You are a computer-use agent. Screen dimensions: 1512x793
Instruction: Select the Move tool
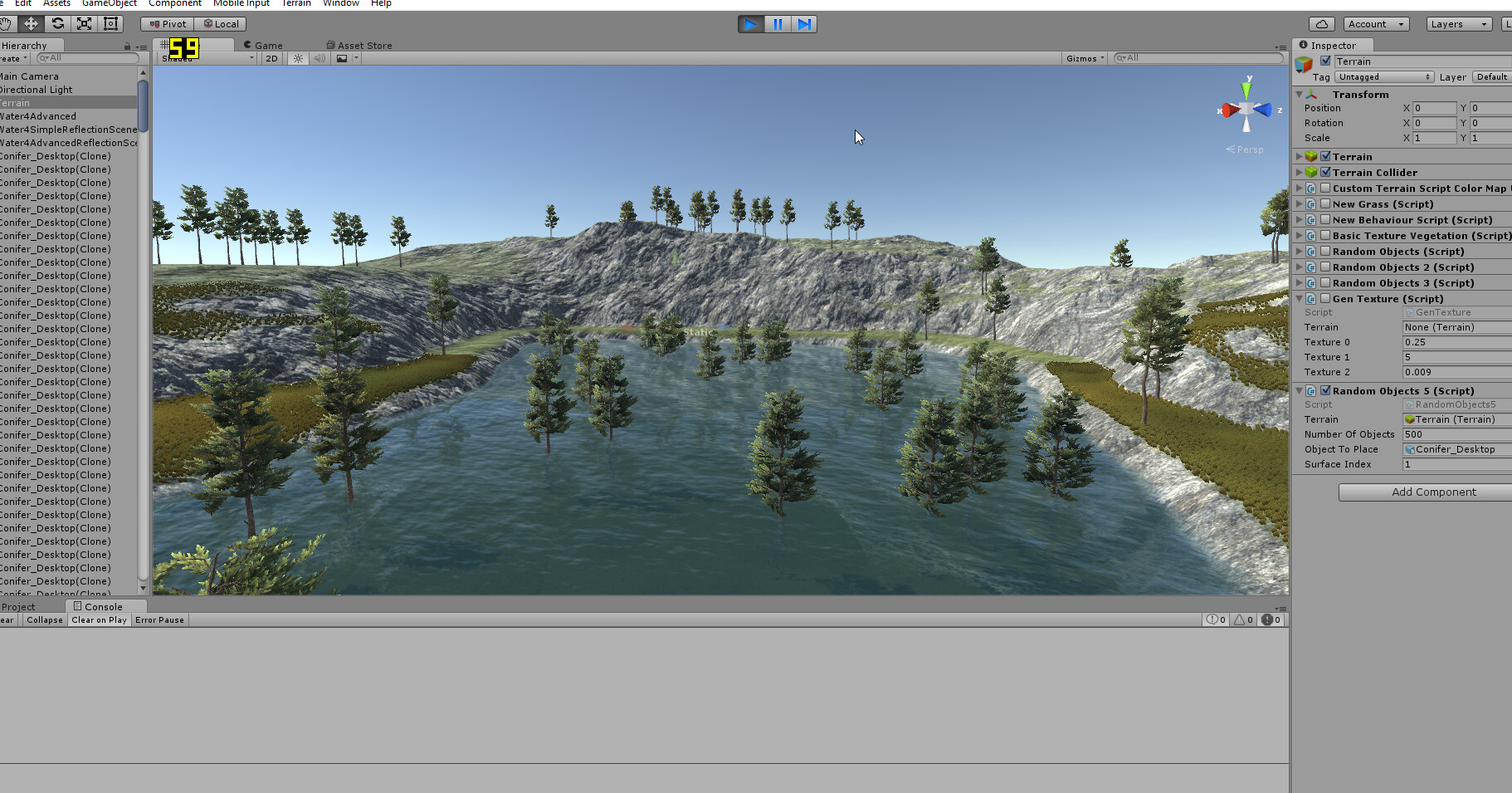(32, 23)
